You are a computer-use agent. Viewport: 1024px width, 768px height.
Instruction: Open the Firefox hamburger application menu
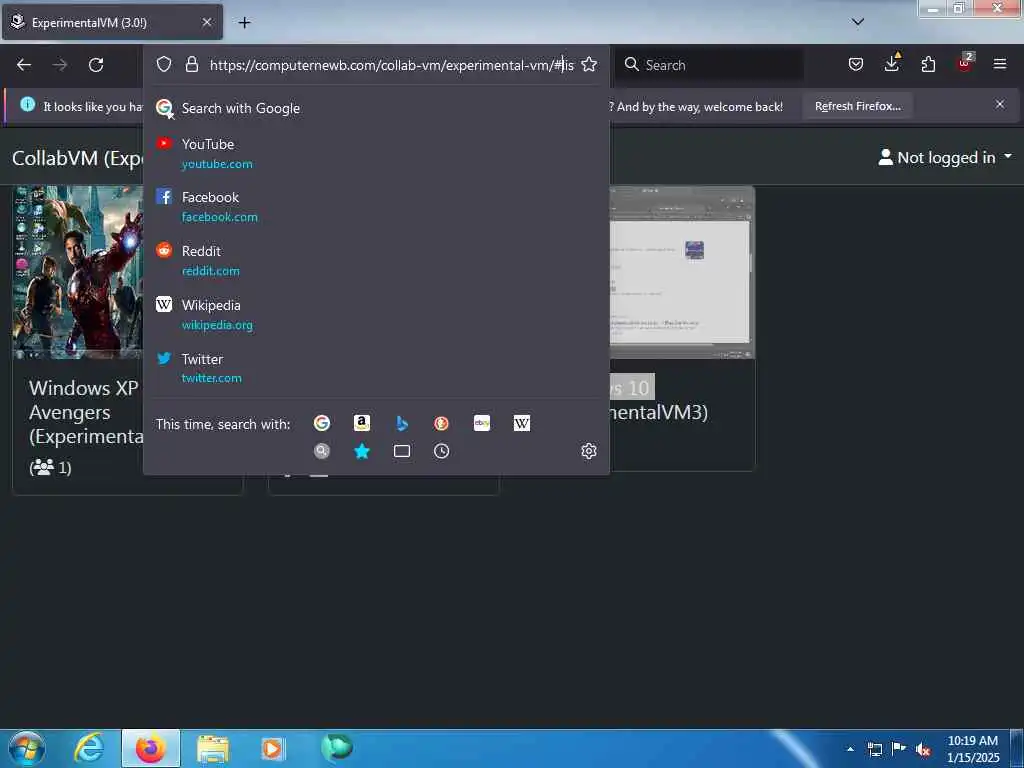pos(1000,64)
